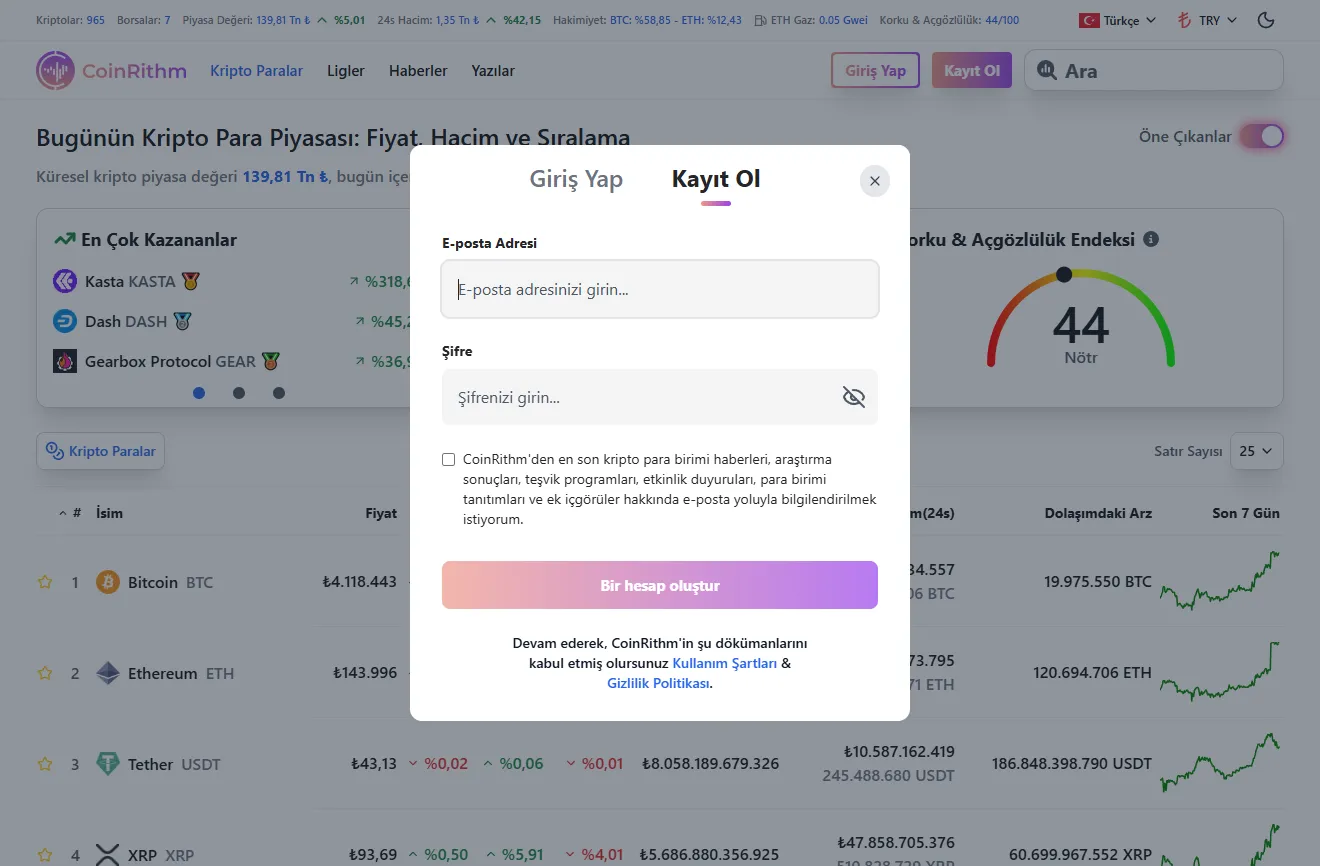Favorite Tether by clicking its star
1320x866 pixels.
tap(44, 763)
